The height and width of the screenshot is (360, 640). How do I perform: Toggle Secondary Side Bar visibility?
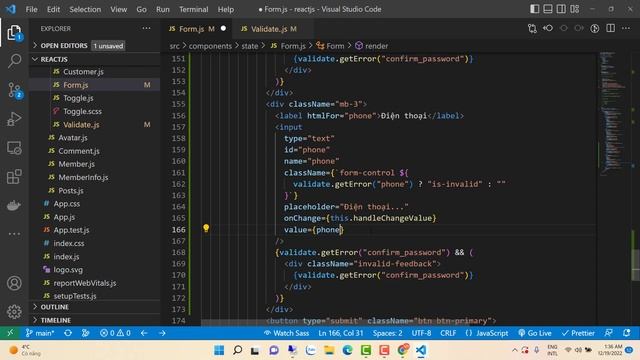click(x=561, y=9)
